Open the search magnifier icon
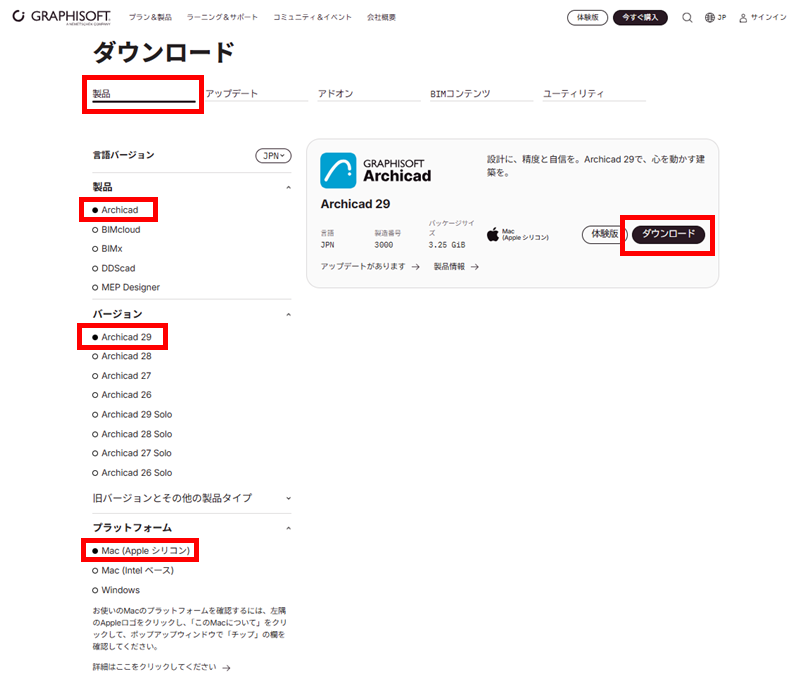 point(687,17)
